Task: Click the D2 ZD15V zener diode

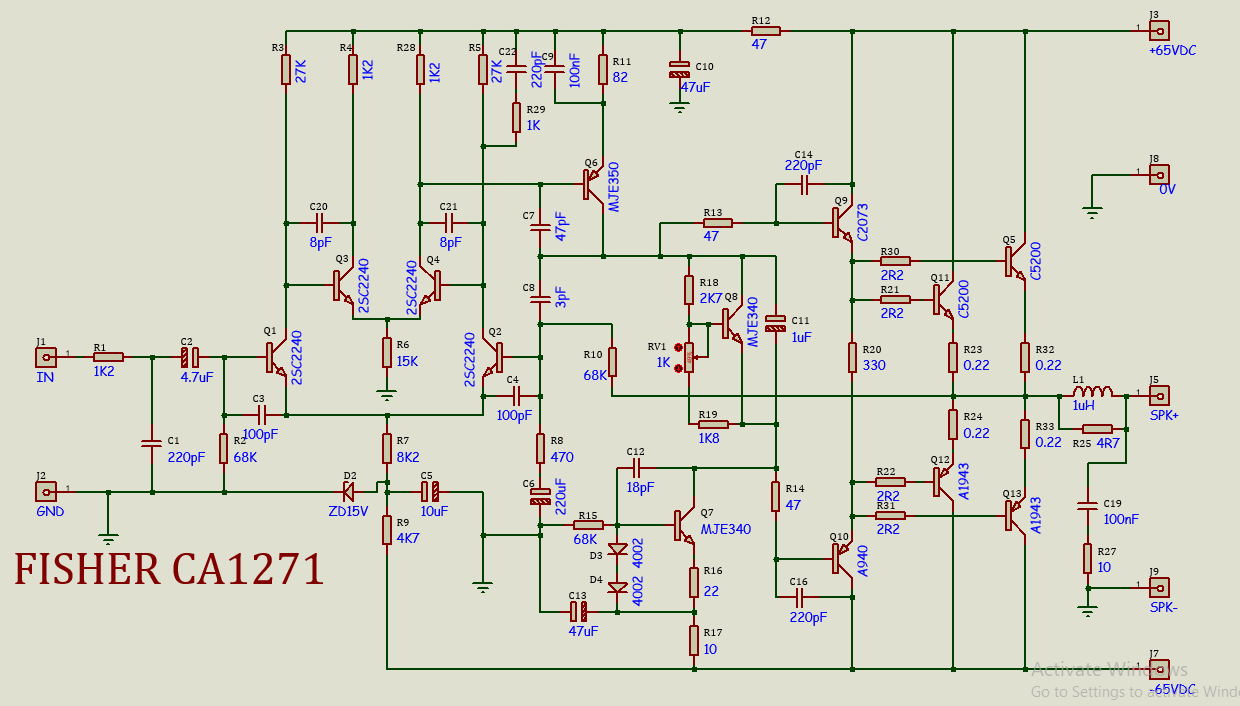Action: [349, 491]
